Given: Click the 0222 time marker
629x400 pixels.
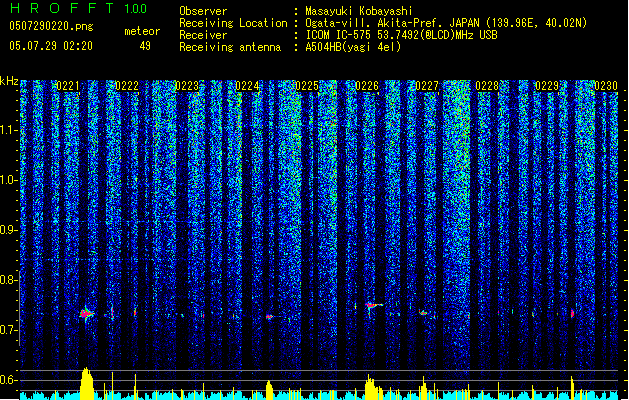Looking at the screenshot, I should point(127,86).
